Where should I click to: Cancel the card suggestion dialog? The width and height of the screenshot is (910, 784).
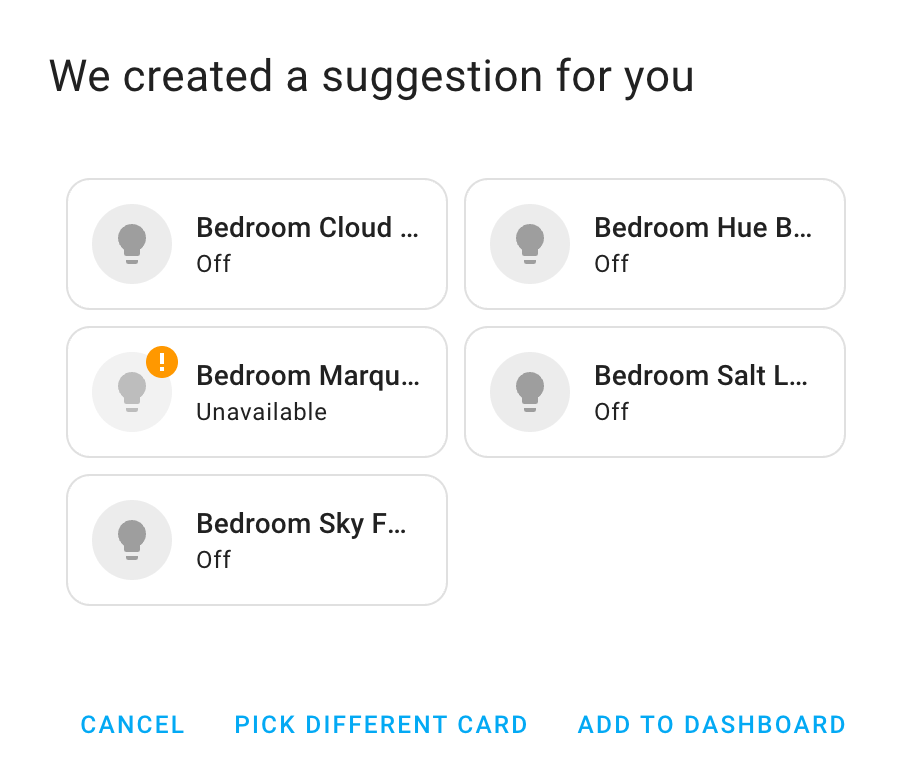[133, 725]
